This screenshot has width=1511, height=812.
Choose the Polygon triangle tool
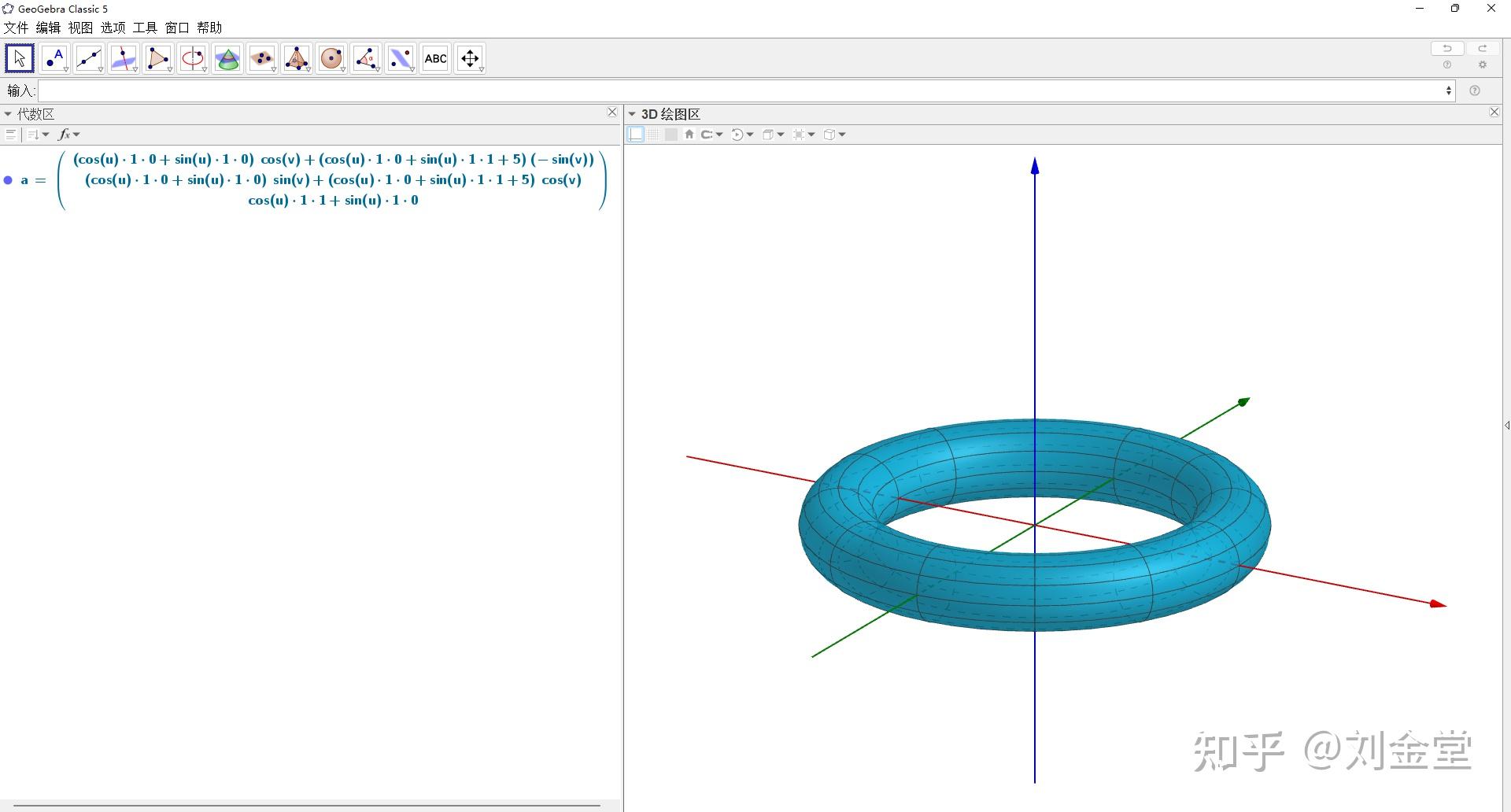tap(157, 58)
